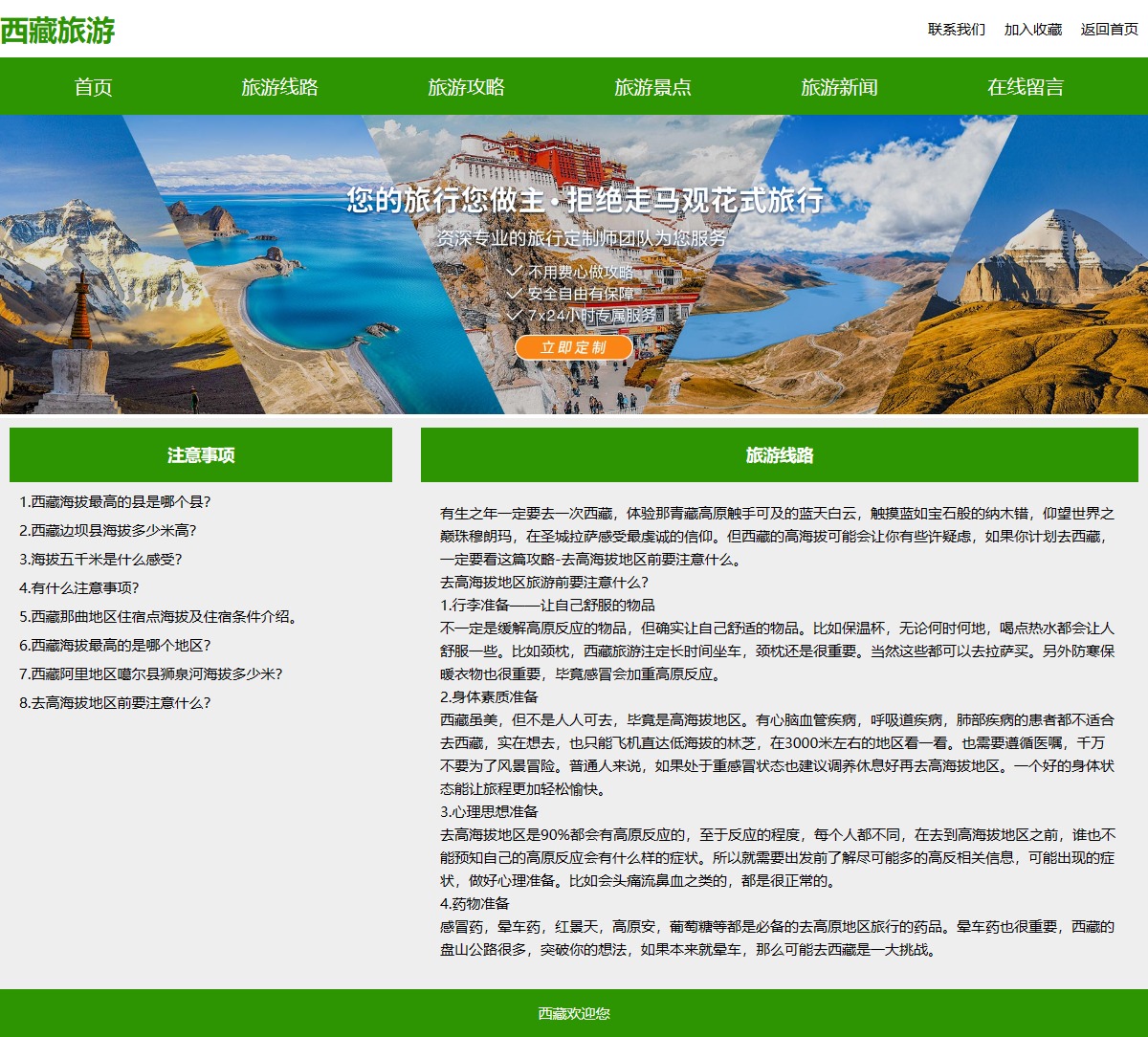
Task: Click 返回首页 in the top right
Action: click(1109, 30)
